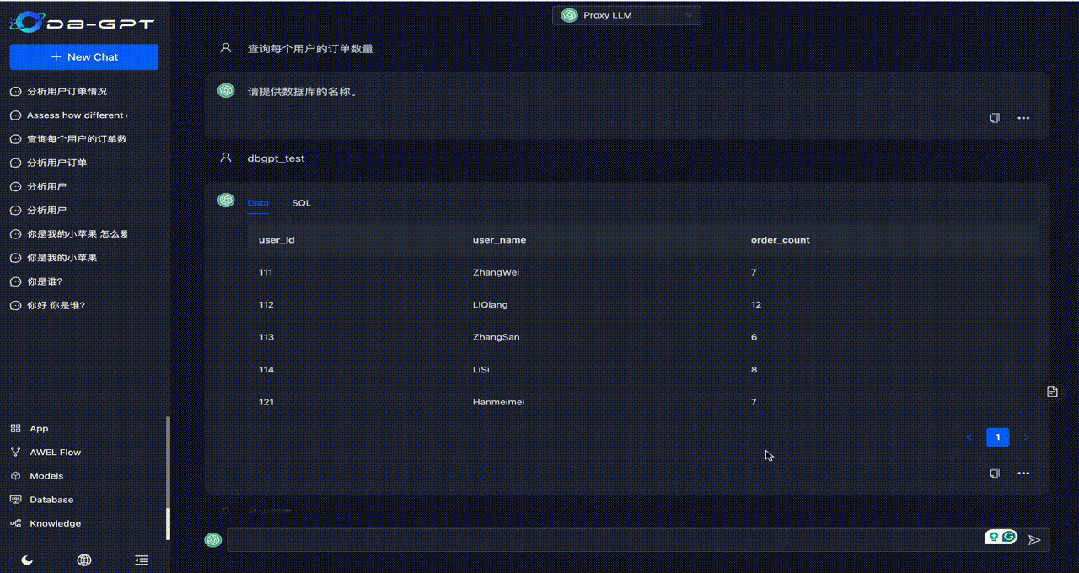Open the Proxy LLM model dropdown
This screenshot has height=573, width=1079.
(x=628, y=15)
